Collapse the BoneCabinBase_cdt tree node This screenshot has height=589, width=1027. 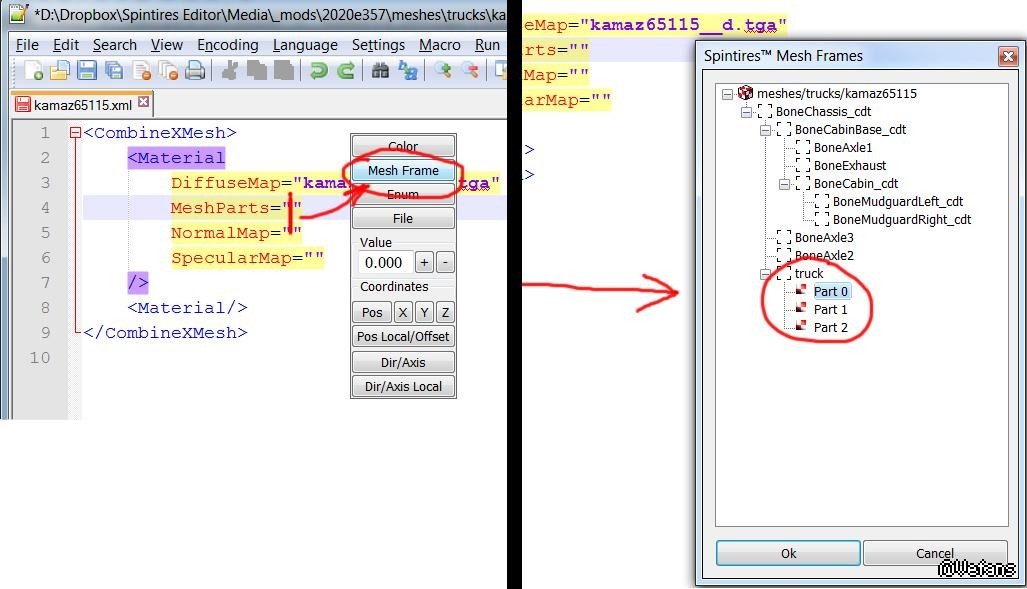pos(765,130)
